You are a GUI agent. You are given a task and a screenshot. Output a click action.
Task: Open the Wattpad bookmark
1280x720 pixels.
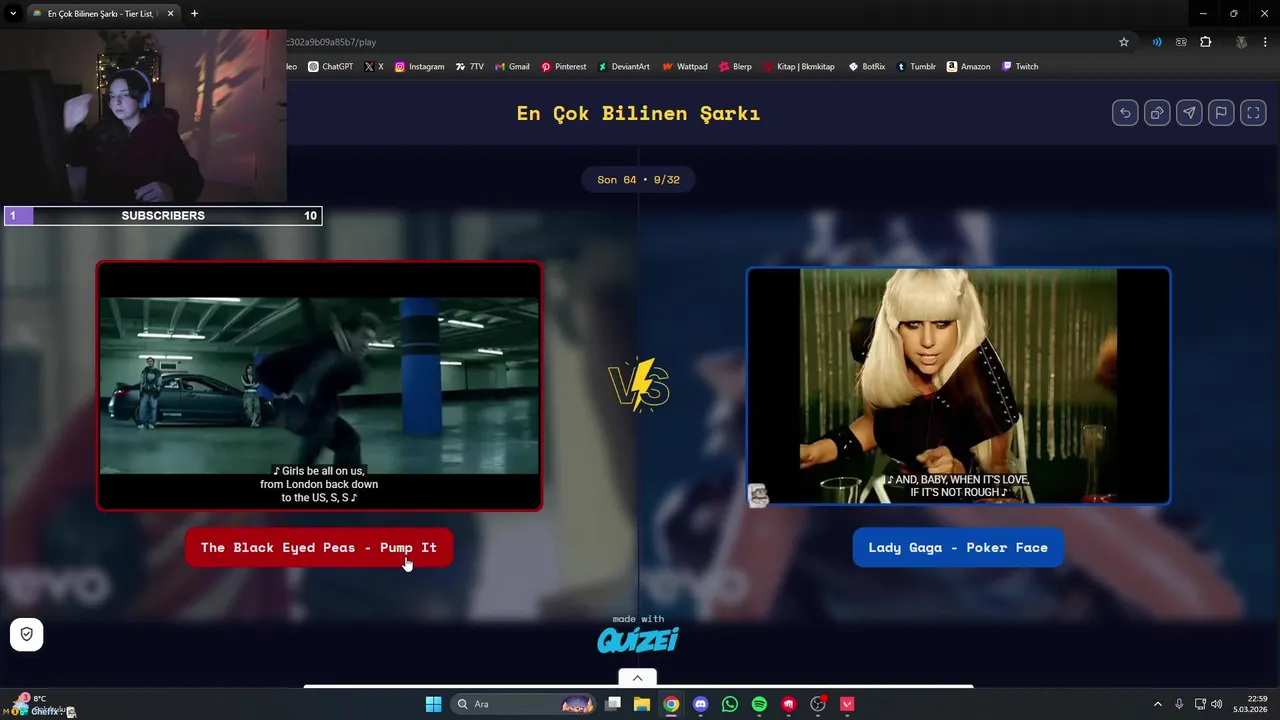[x=685, y=67]
